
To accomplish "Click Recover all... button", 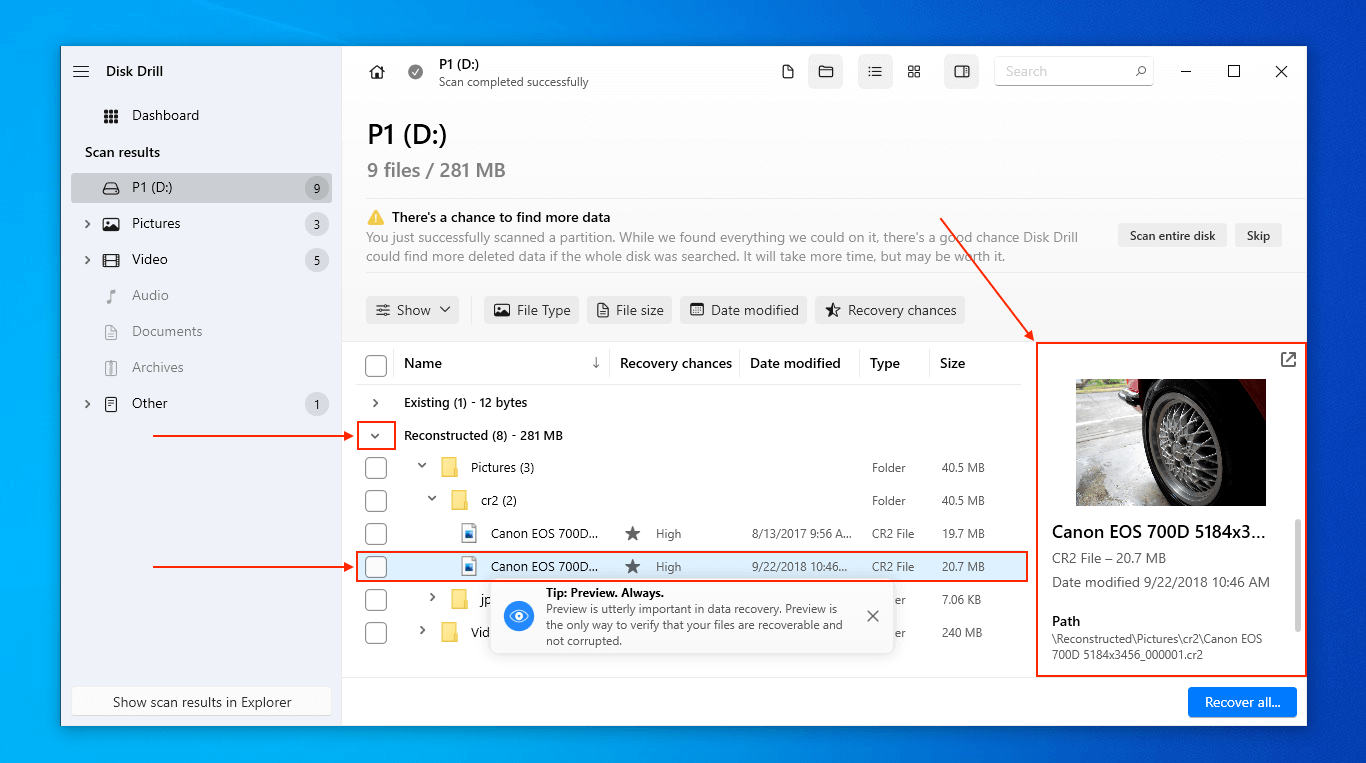I will [x=1242, y=702].
